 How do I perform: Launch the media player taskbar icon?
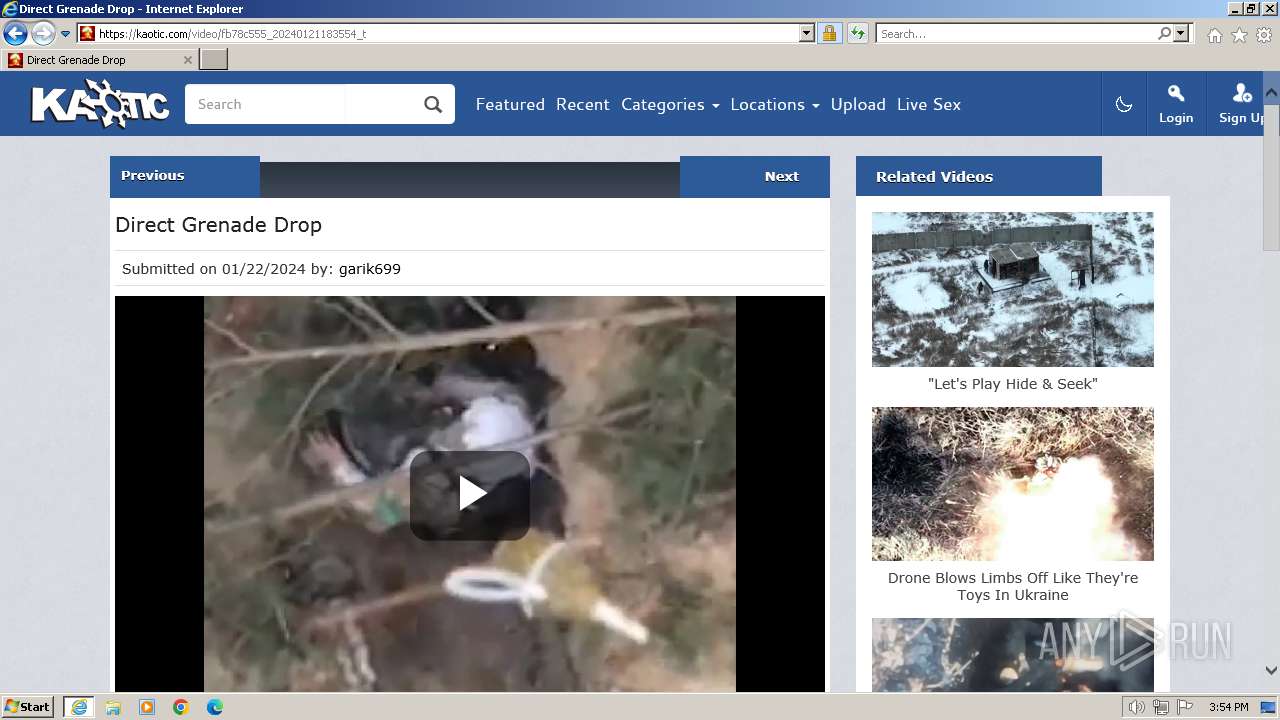[147, 707]
